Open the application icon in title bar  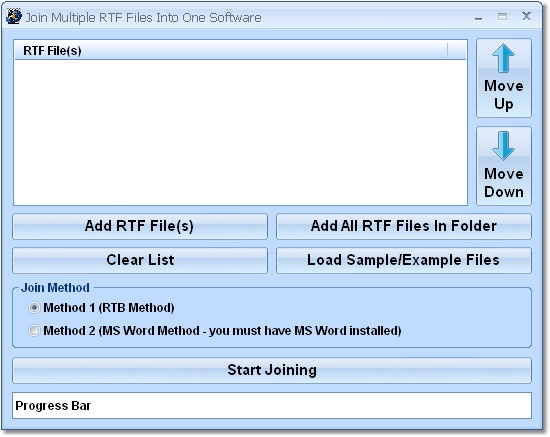click(x=14, y=16)
